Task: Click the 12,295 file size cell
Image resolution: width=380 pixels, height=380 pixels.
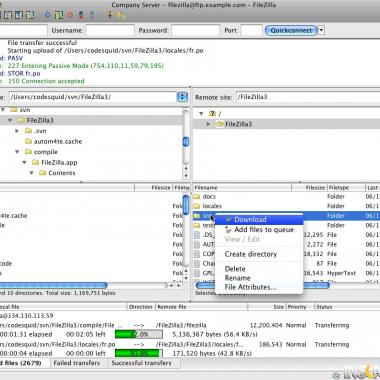Action: pos(314,235)
